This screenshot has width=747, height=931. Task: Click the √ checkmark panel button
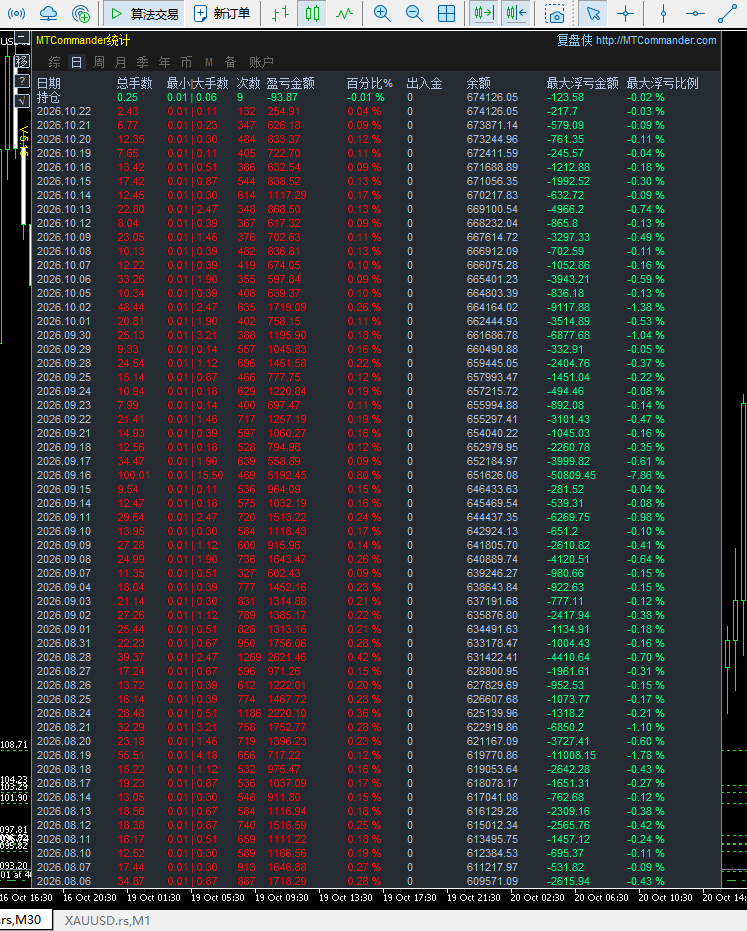click(22, 101)
